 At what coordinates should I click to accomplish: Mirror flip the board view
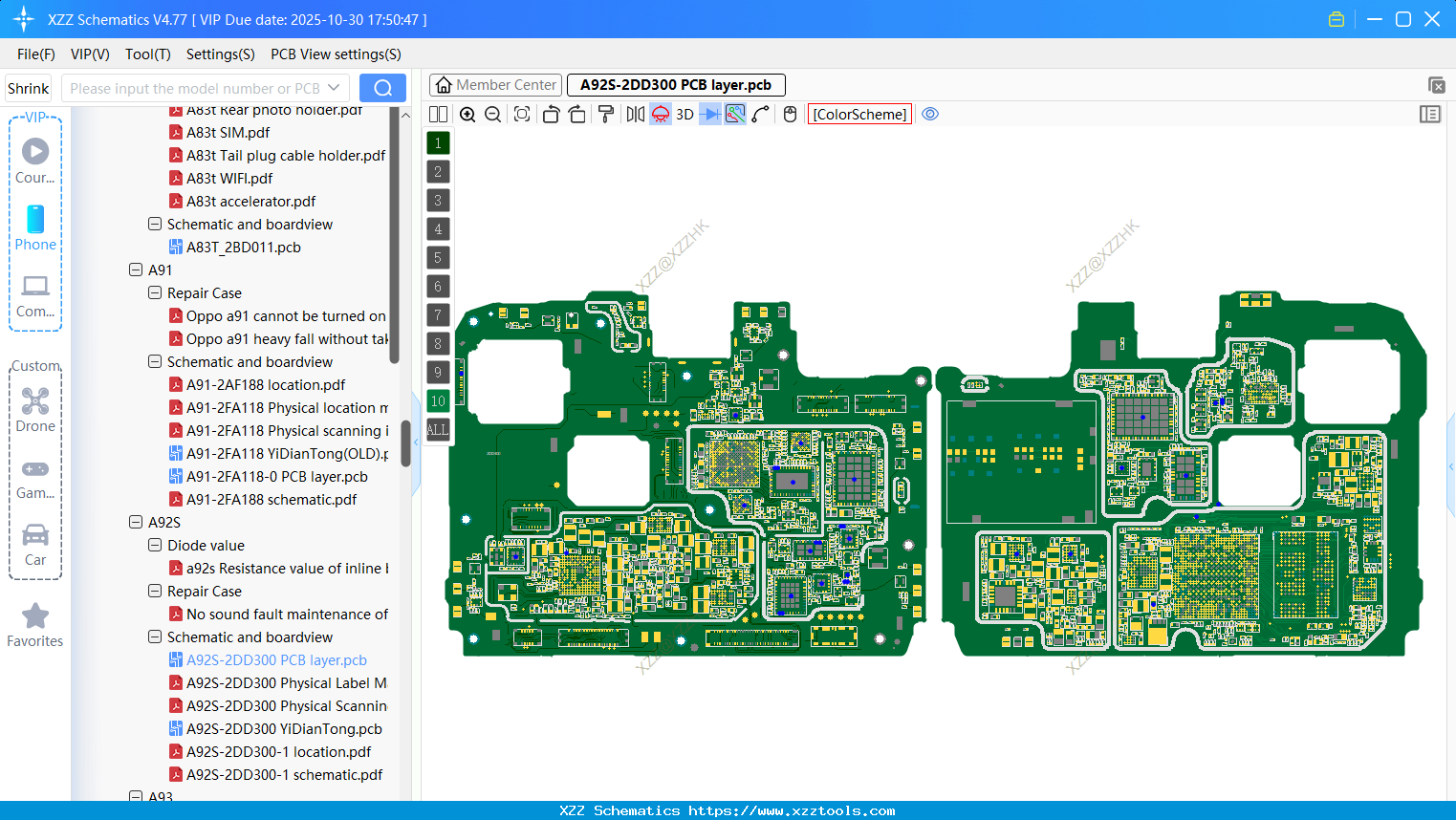634,114
